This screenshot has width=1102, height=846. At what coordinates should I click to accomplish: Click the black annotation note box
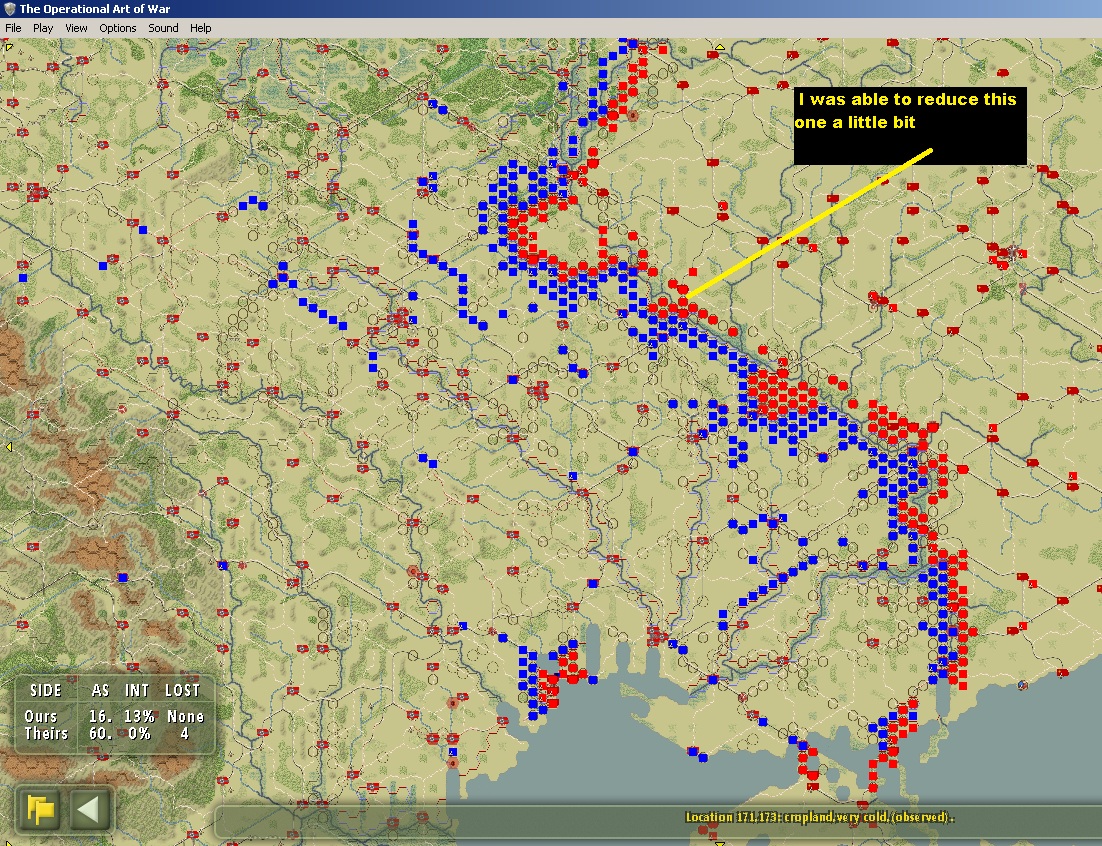[910, 126]
